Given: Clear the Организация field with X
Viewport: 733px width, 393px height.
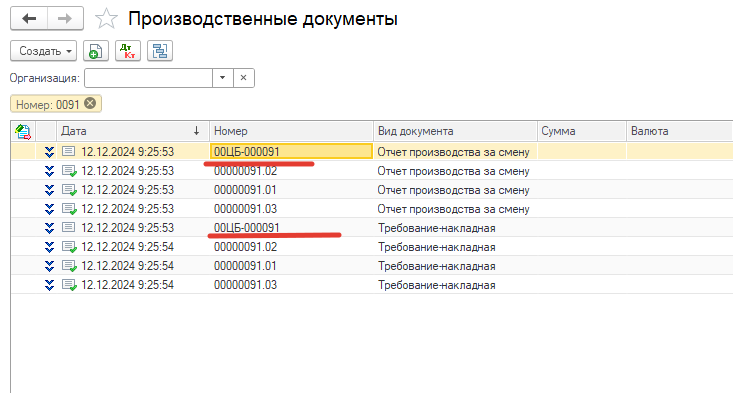Looking at the screenshot, I should 244,78.
